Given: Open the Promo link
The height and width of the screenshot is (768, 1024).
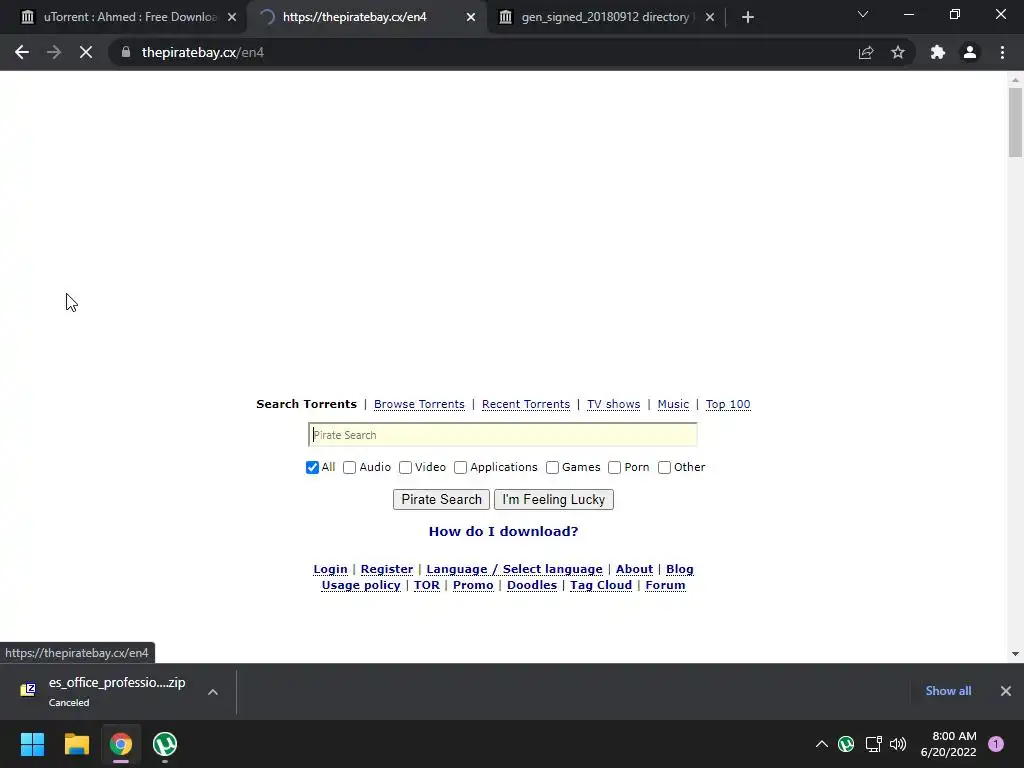Looking at the screenshot, I should 473,586.
